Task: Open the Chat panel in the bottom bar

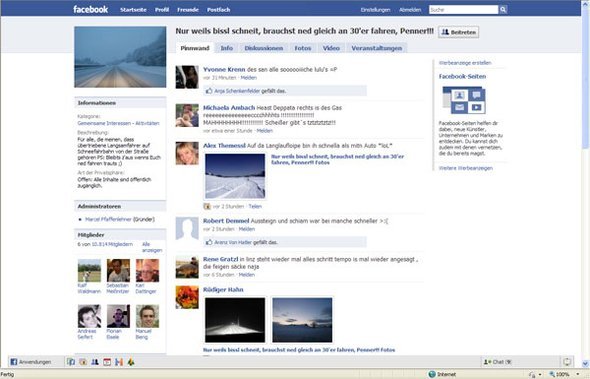Action: click(x=497, y=362)
